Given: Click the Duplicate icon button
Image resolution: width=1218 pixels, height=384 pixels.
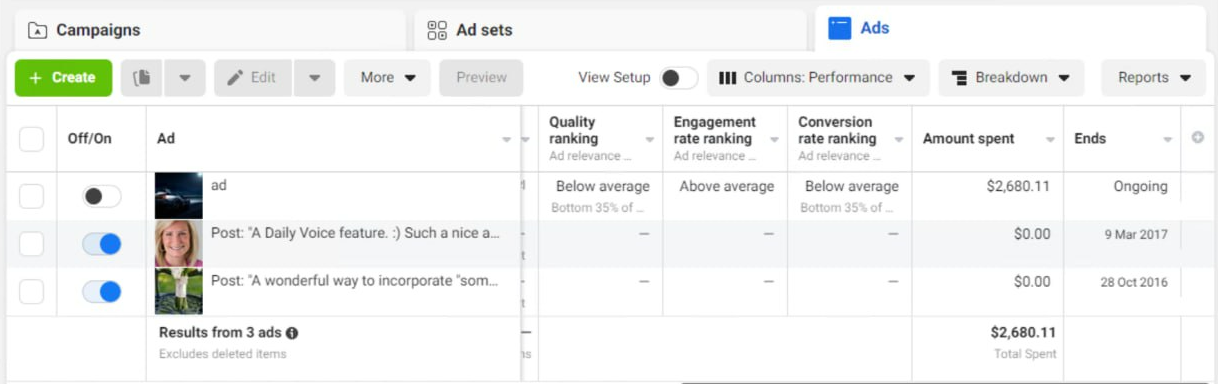Looking at the screenshot, I should (x=142, y=77).
